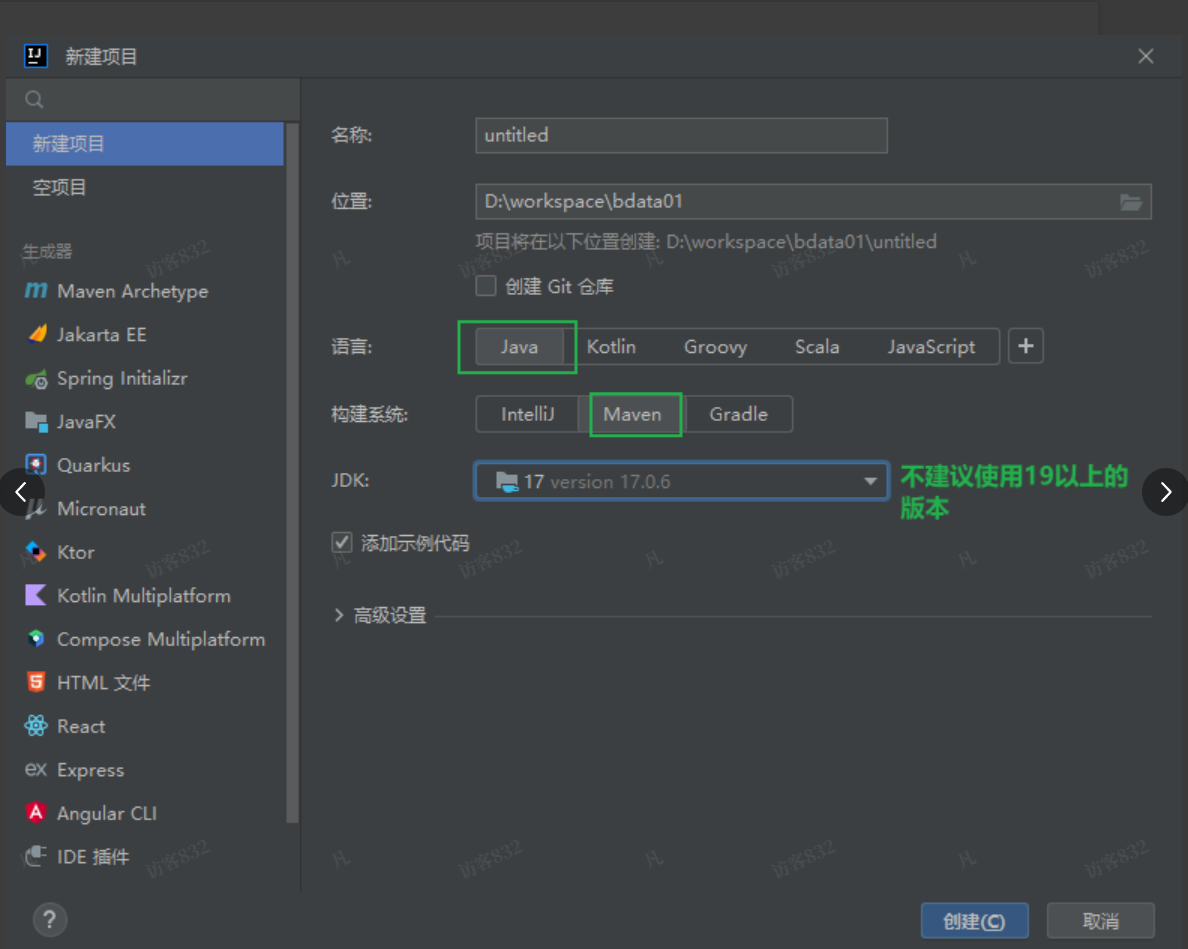Select Groovy as the language
The image size is (1188, 949).
click(x=715, y=347)
